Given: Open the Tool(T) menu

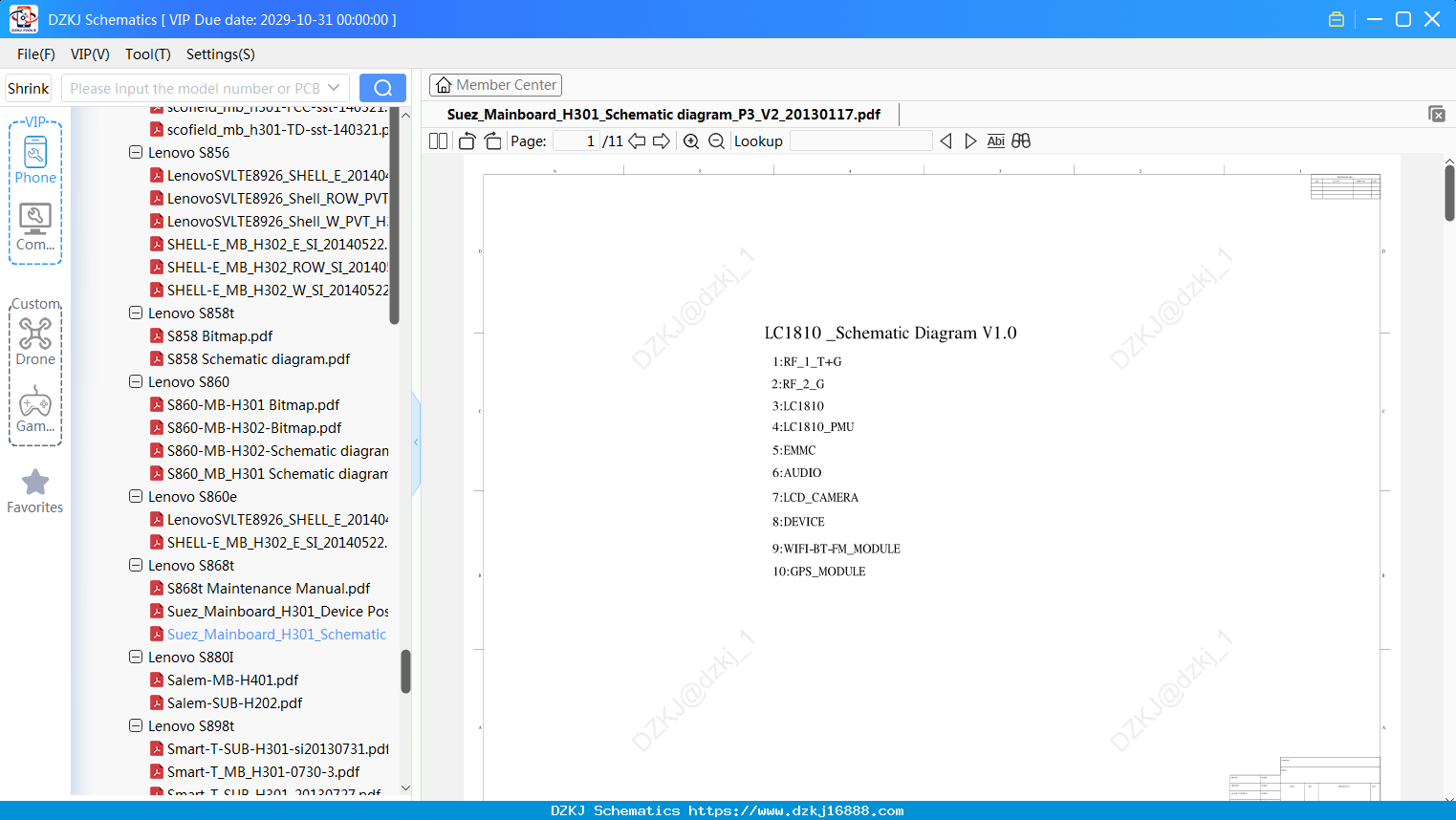Looking at the screenshot, I should (148, 54).
